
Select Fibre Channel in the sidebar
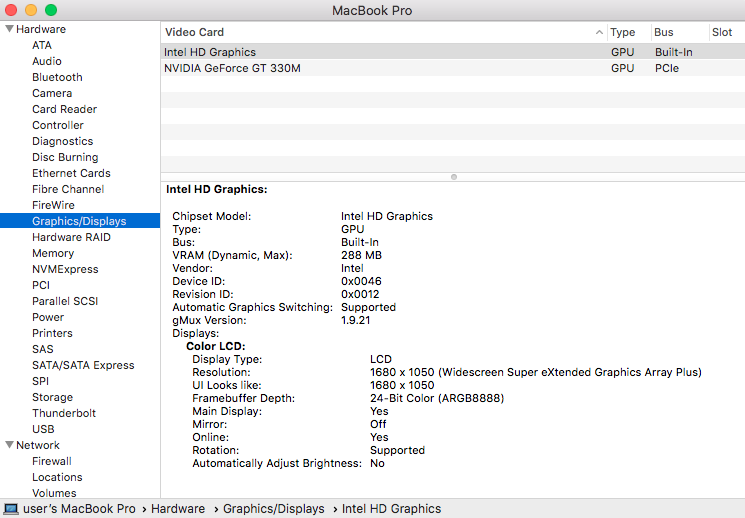tap(68, 189)
